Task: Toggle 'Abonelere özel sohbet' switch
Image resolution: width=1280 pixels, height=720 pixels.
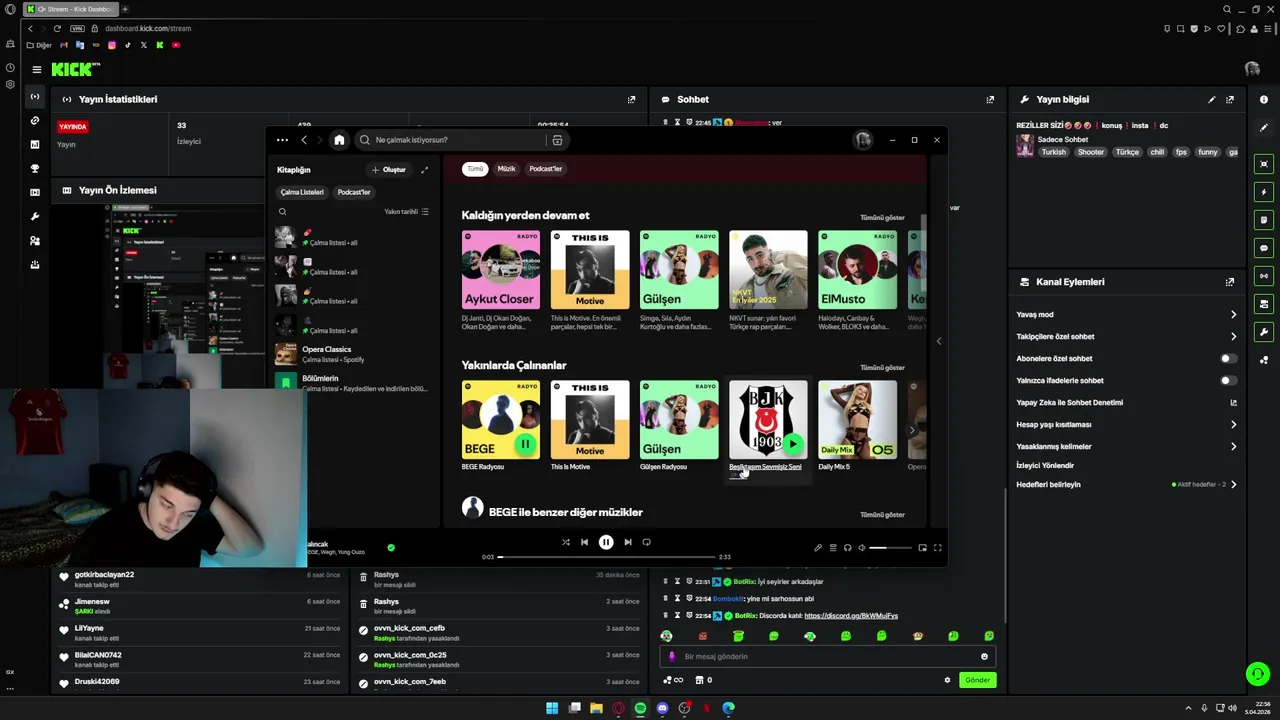Action: point(1229,358)
